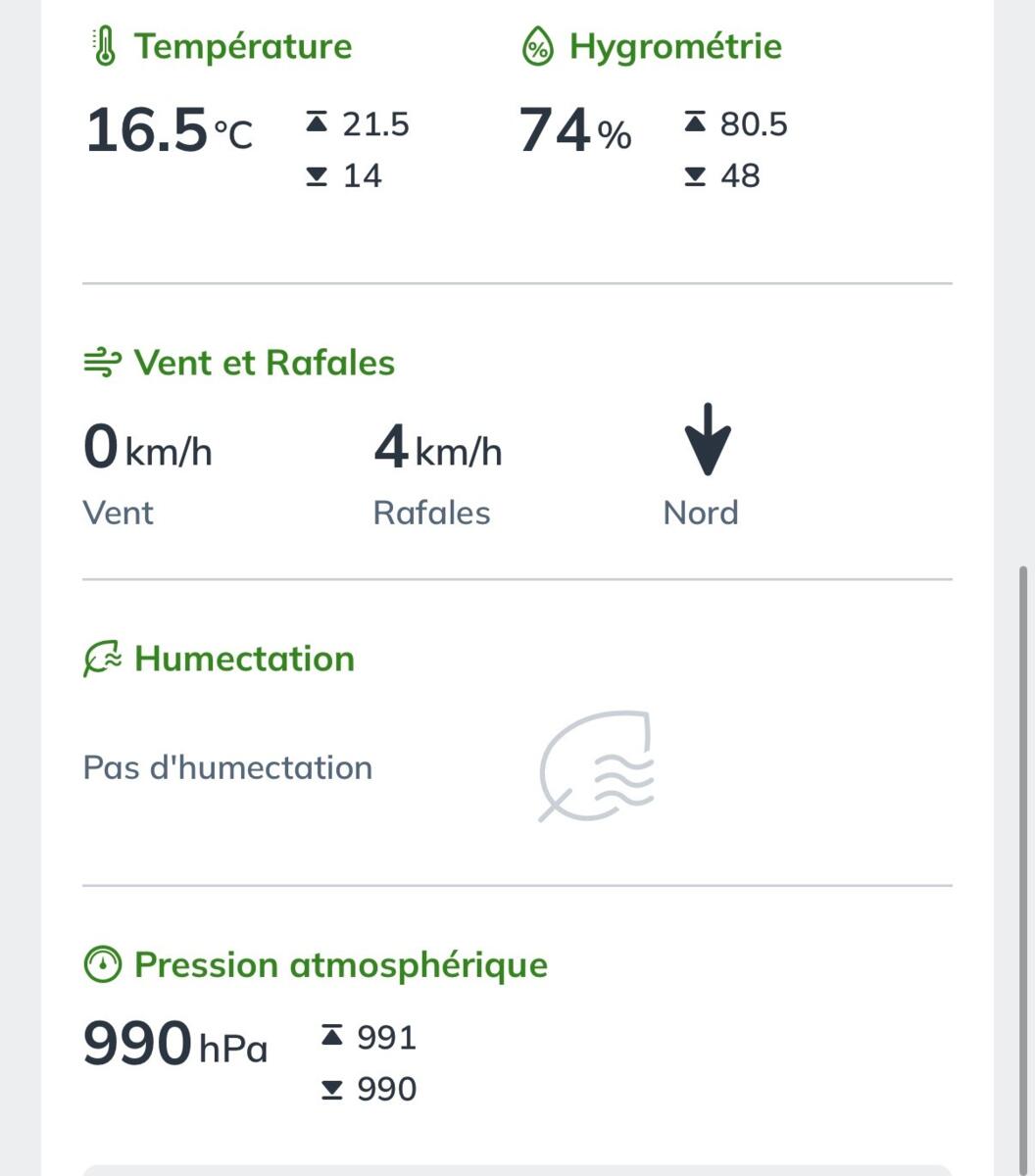1035x1176 pixels.
Task: Open the Hygrométrie section heading
Action: [676, 47]
